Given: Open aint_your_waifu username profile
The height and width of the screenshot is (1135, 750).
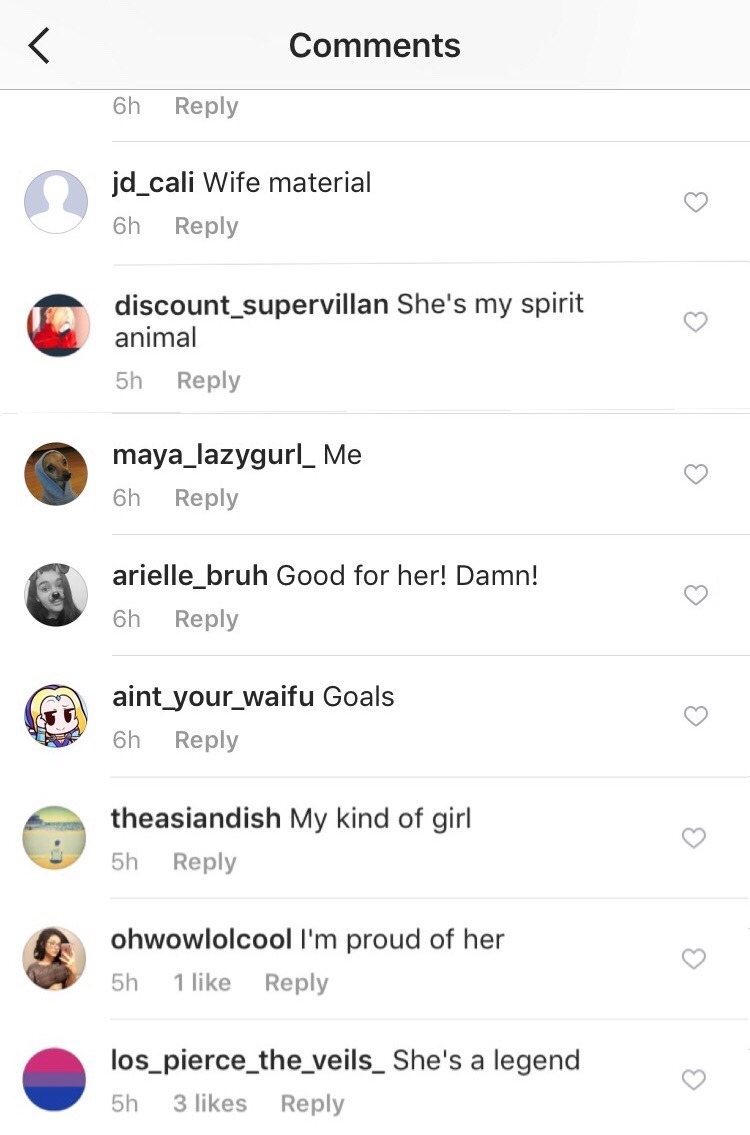Looking at the screenshot, I should pos(213,696).
